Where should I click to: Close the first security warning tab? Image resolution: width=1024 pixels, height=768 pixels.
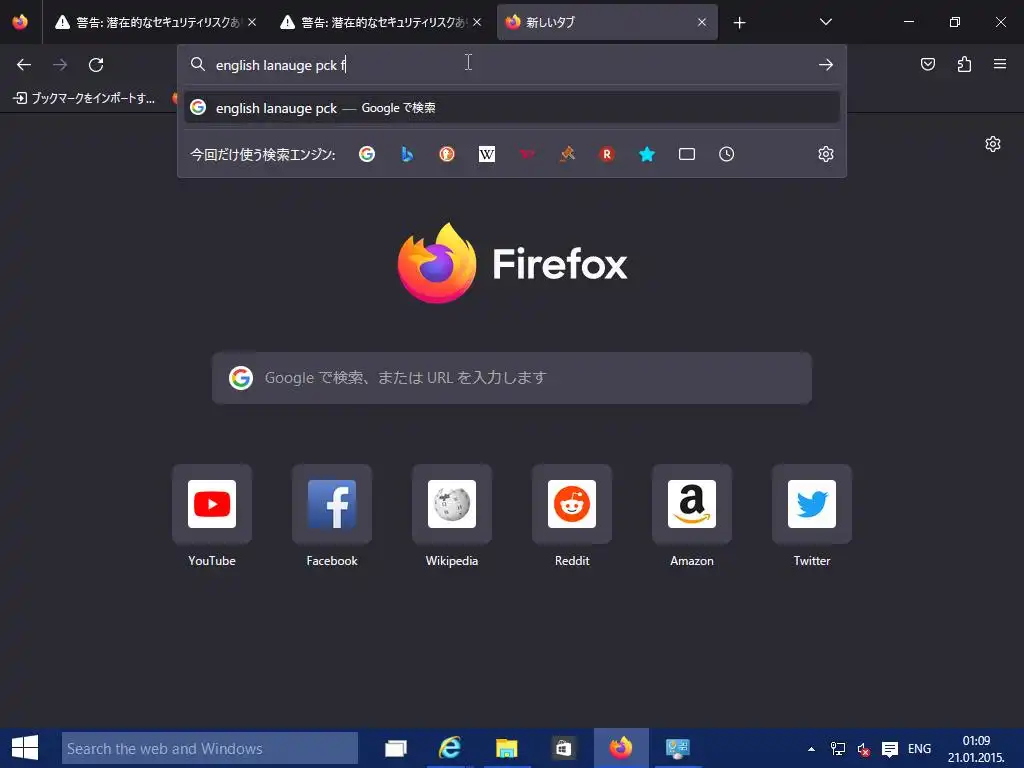(252, 22)
